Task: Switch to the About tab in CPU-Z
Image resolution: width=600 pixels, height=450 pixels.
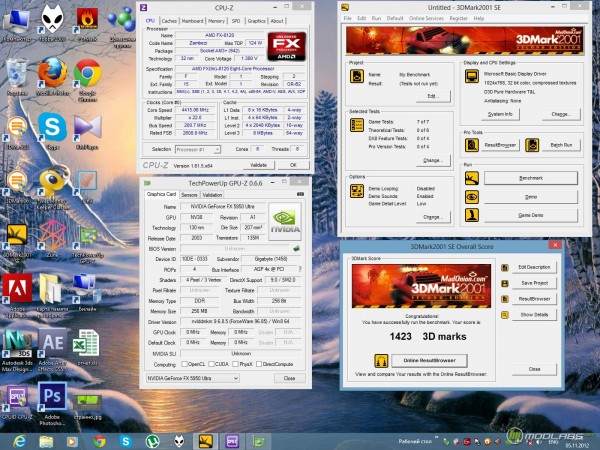Action: [x=277, y=21]
